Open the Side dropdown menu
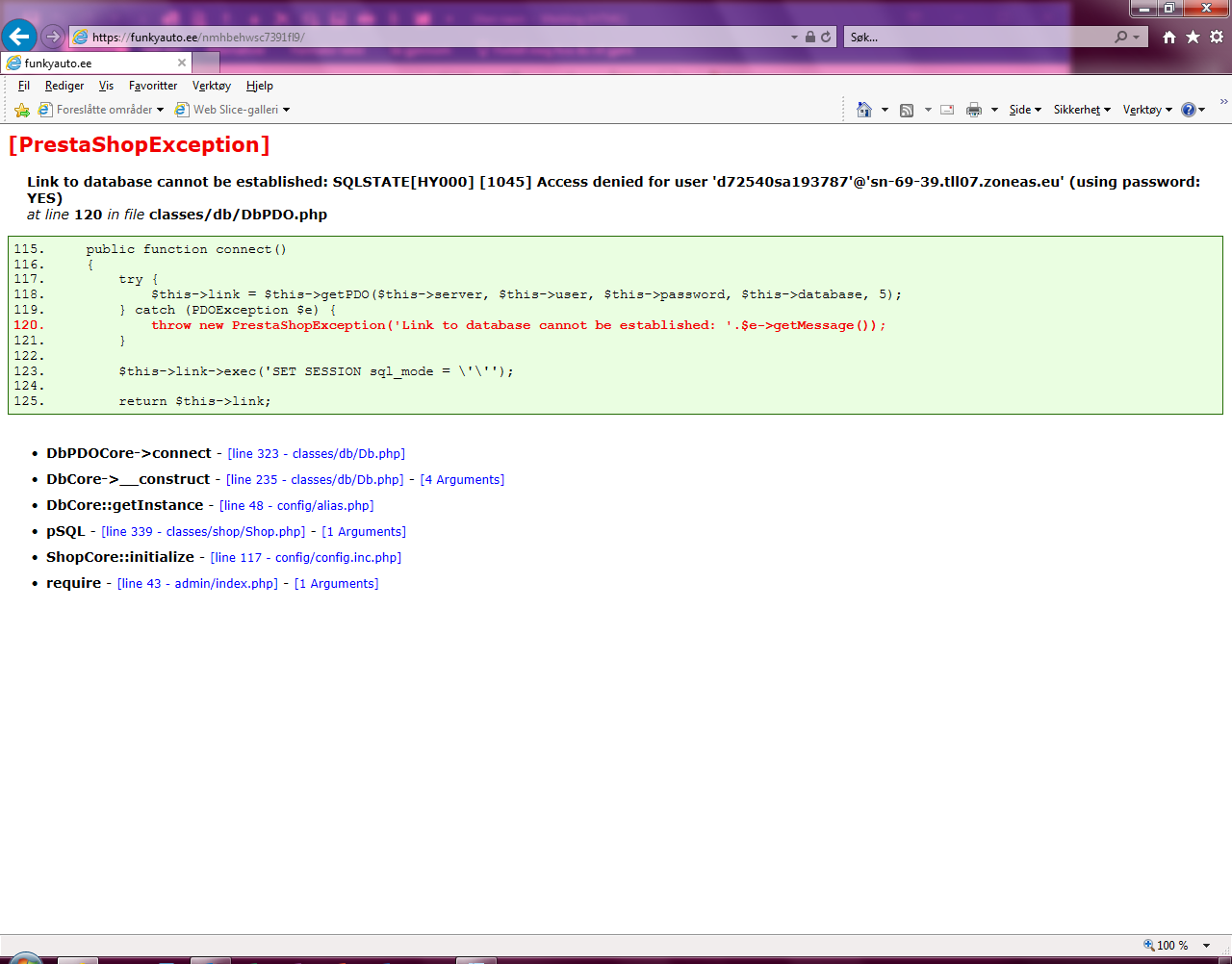1232x964 pixels. tap(1025, 110)
